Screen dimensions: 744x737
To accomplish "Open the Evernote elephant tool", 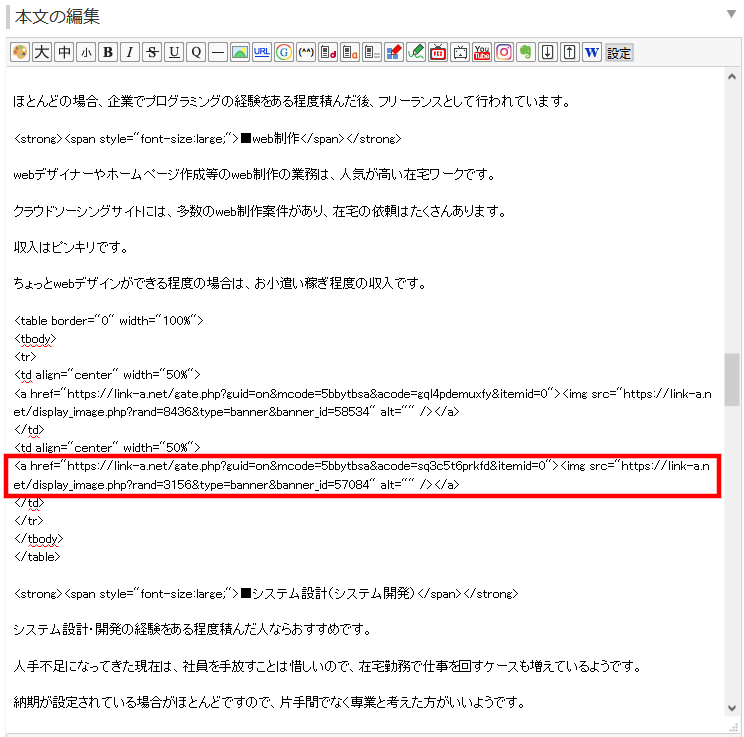I will pyautogui.click(x=526, y=52).
